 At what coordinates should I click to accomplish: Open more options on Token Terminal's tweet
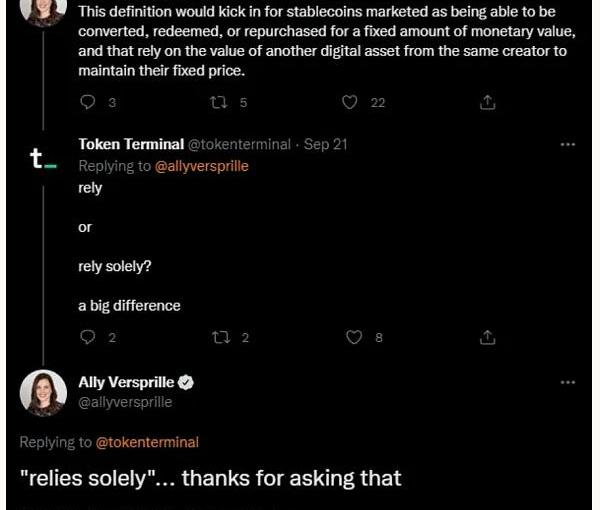[568, 145]
